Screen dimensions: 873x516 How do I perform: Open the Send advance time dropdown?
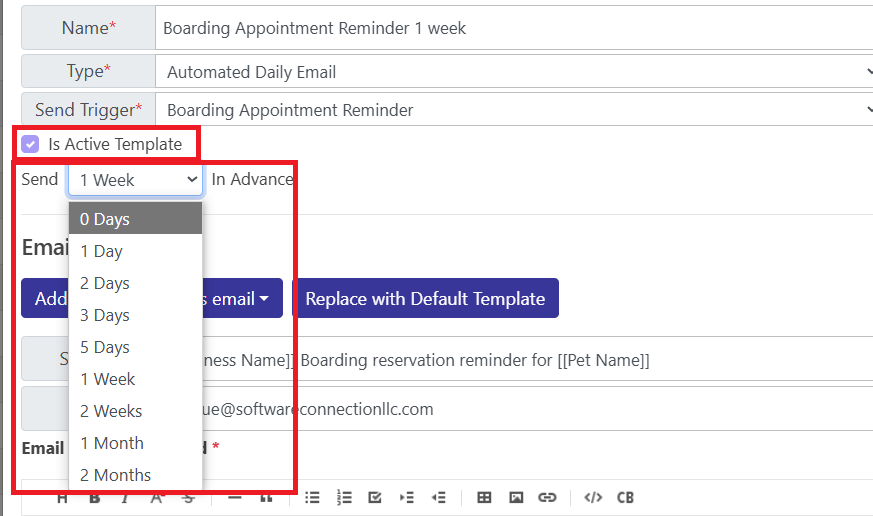coord(135,180)
